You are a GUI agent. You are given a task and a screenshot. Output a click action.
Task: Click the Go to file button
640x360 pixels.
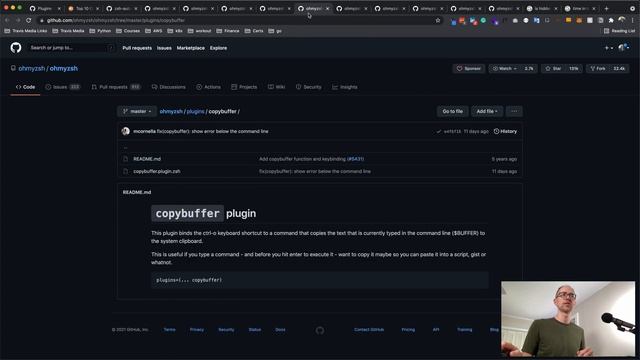coord(453,111)
